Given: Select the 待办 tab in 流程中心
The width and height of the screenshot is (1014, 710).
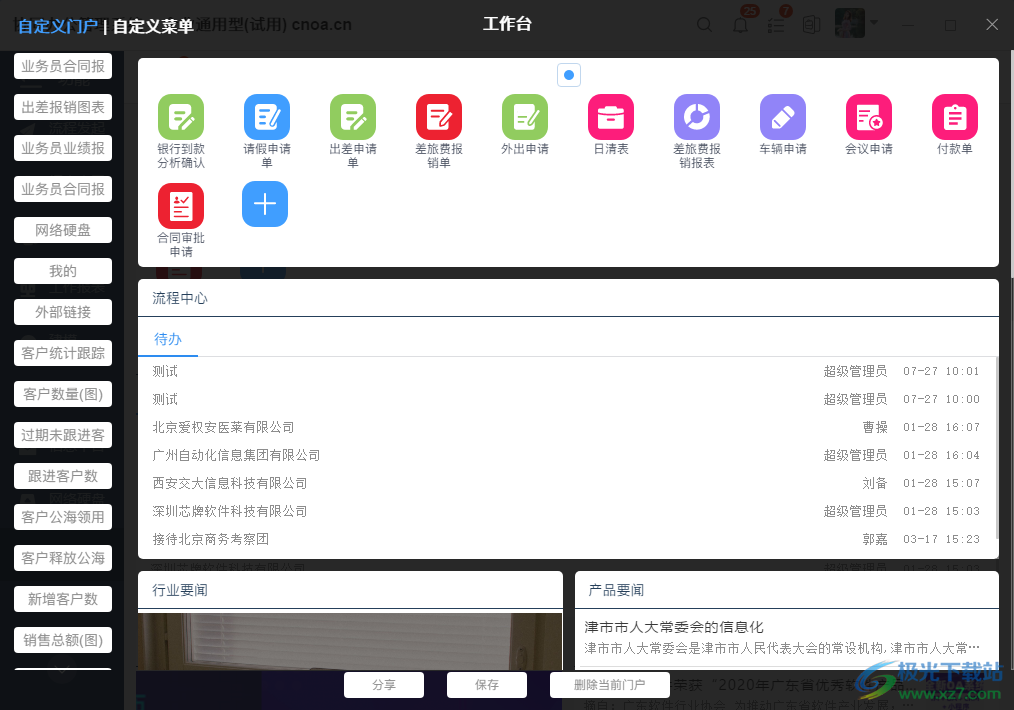Looking at the screenshot, I should pos(167,339).
